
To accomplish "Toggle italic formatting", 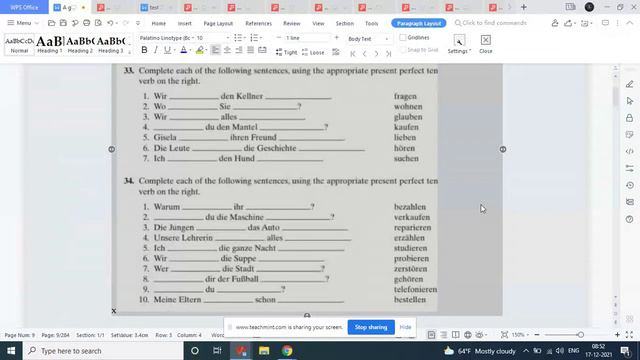I will [156, 50].
